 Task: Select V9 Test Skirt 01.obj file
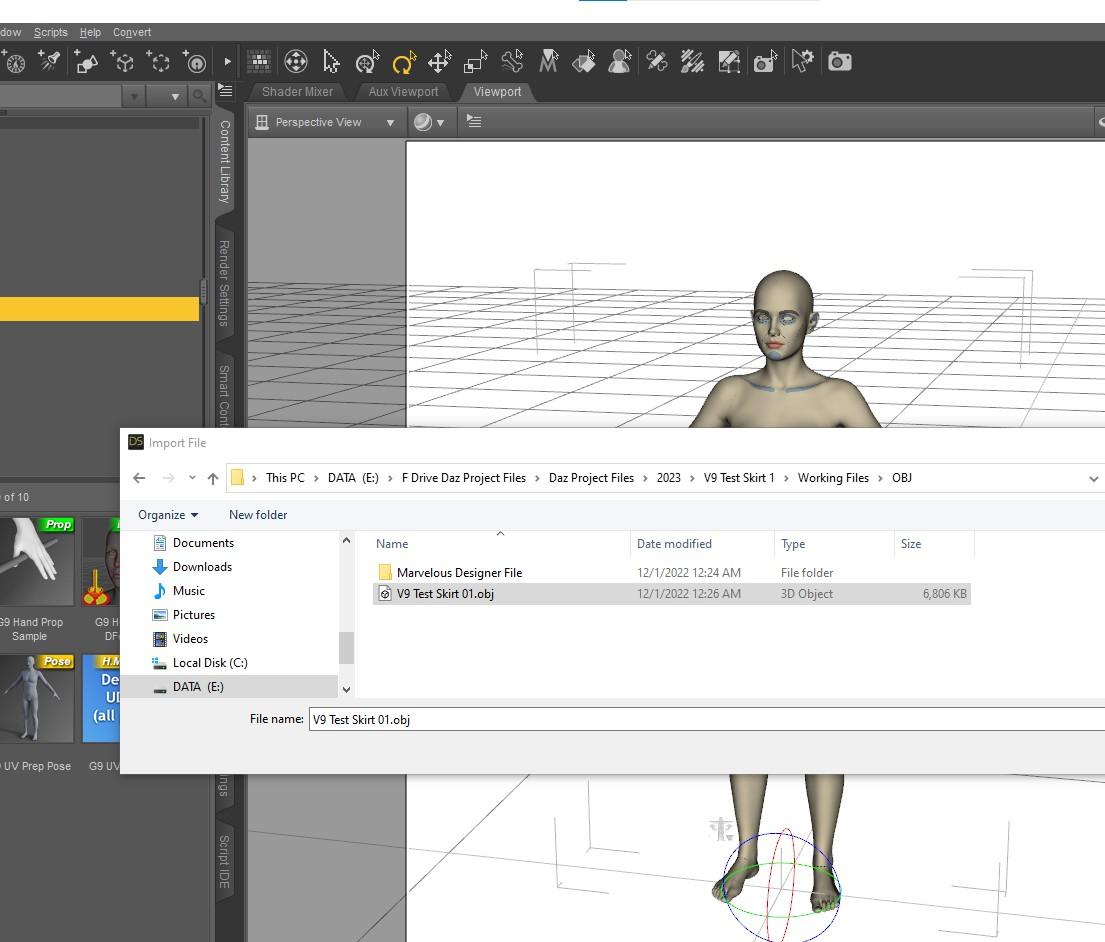445,594
